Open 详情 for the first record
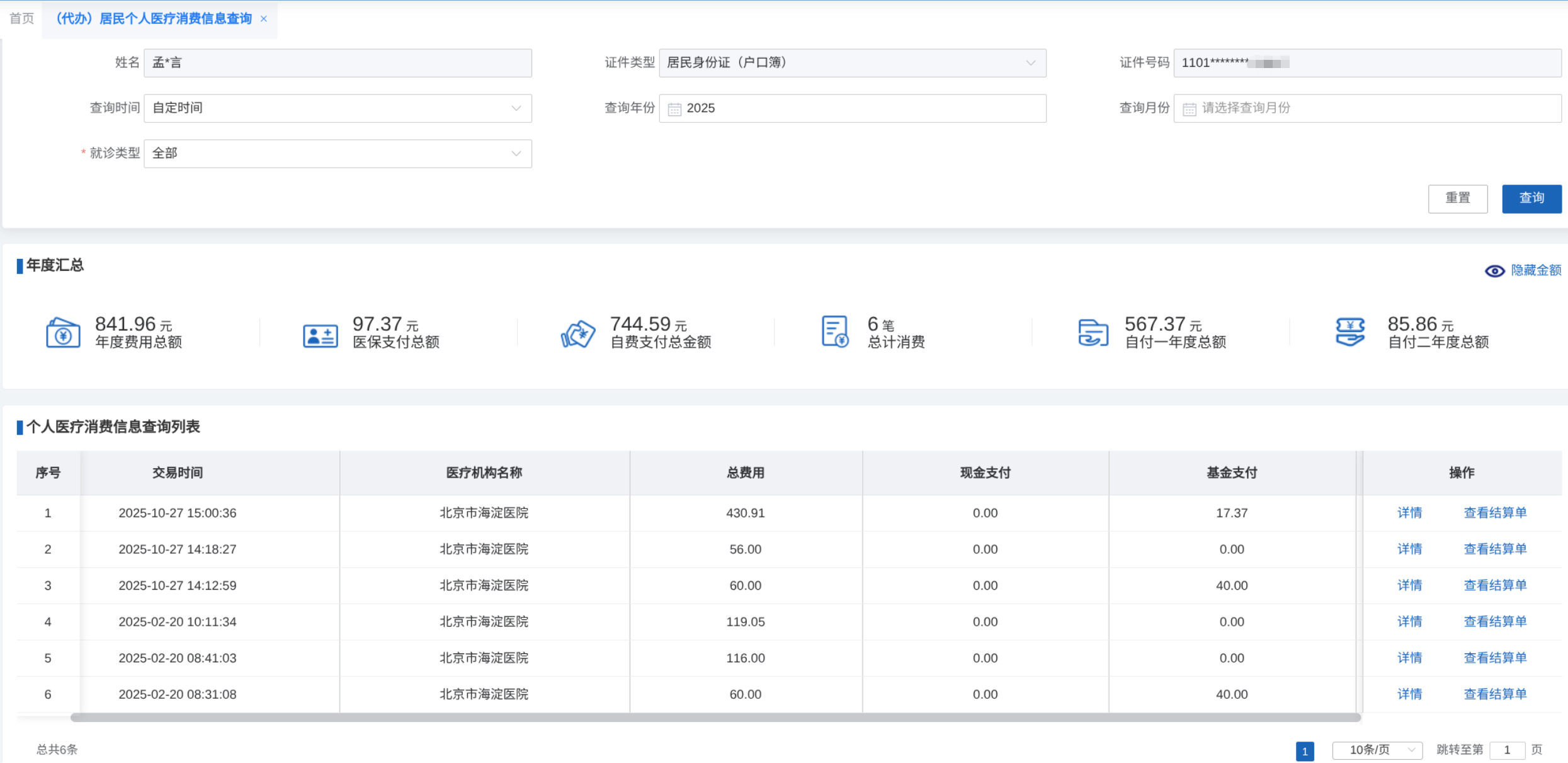Viewport: 1568px width, 763px height. (1409, 513)
